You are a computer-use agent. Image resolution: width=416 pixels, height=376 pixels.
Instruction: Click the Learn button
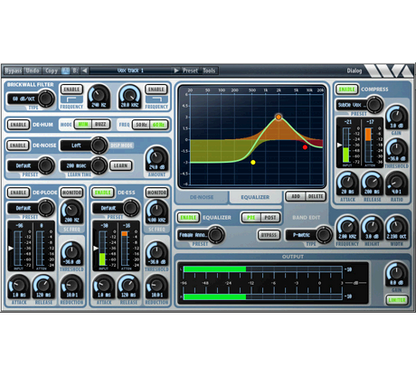point(121,165)
